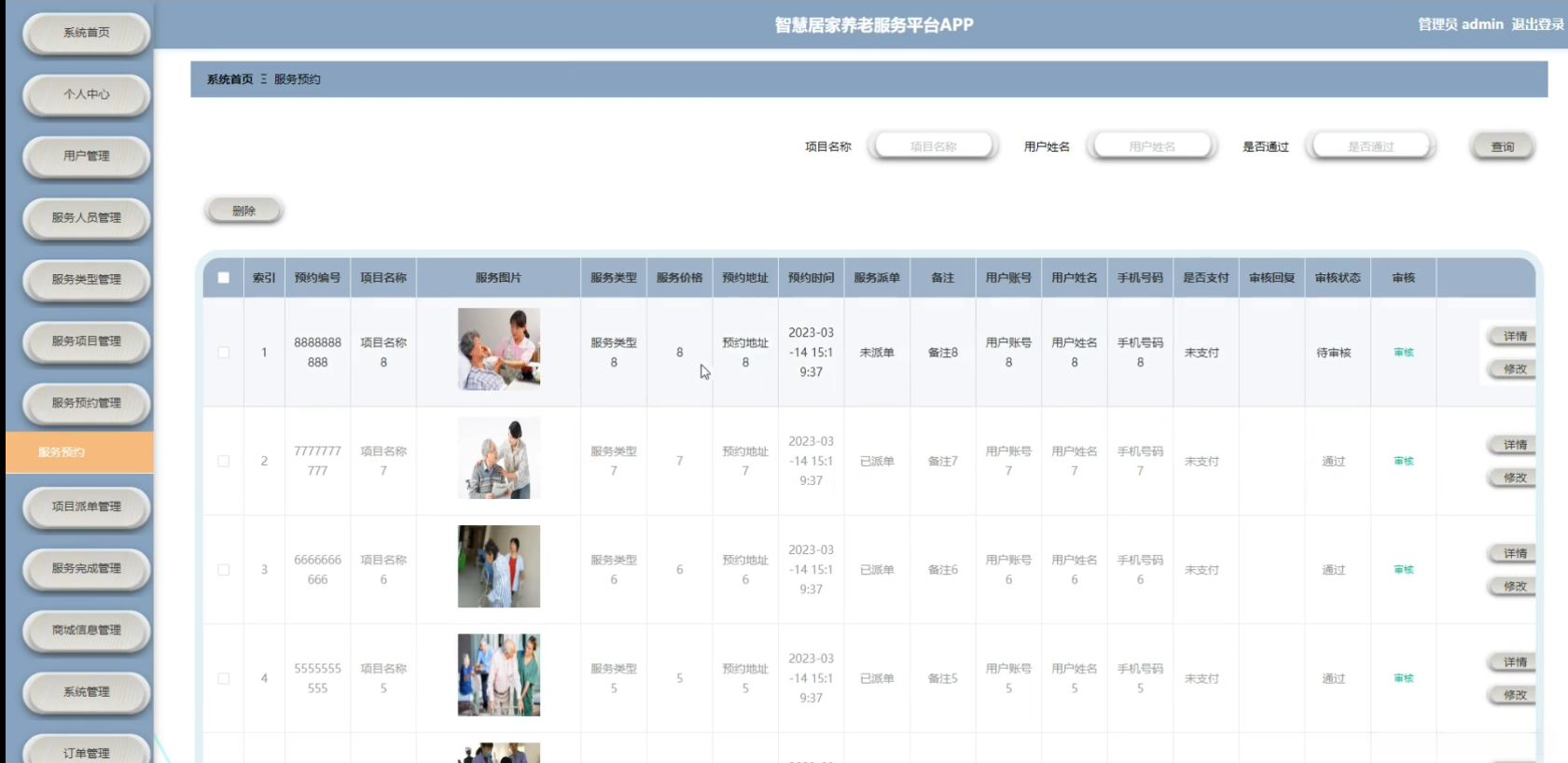Image resolution: width=1568 pixels, height=763 pixels.
Task: Click the 手机号码6 cell
Action: [x=1140, y=570]
